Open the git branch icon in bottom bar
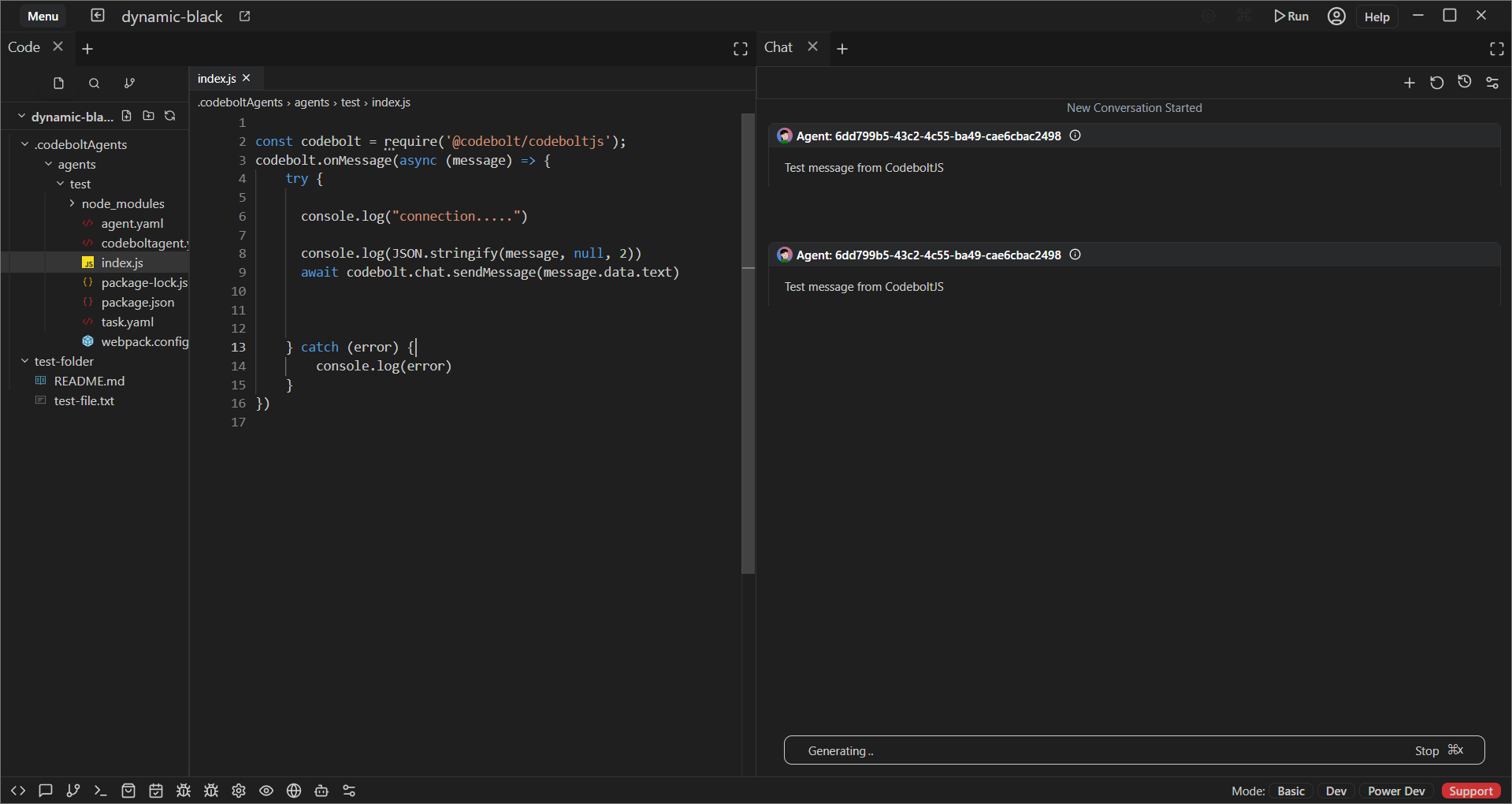This screenshot has height=804, width=1512. [73, 791]
